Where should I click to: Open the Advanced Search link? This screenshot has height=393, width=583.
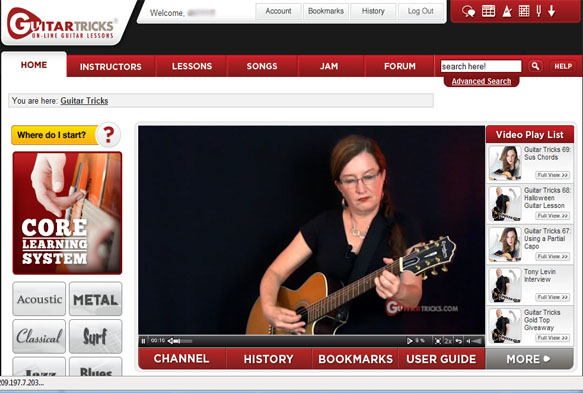tap(481, 81)
